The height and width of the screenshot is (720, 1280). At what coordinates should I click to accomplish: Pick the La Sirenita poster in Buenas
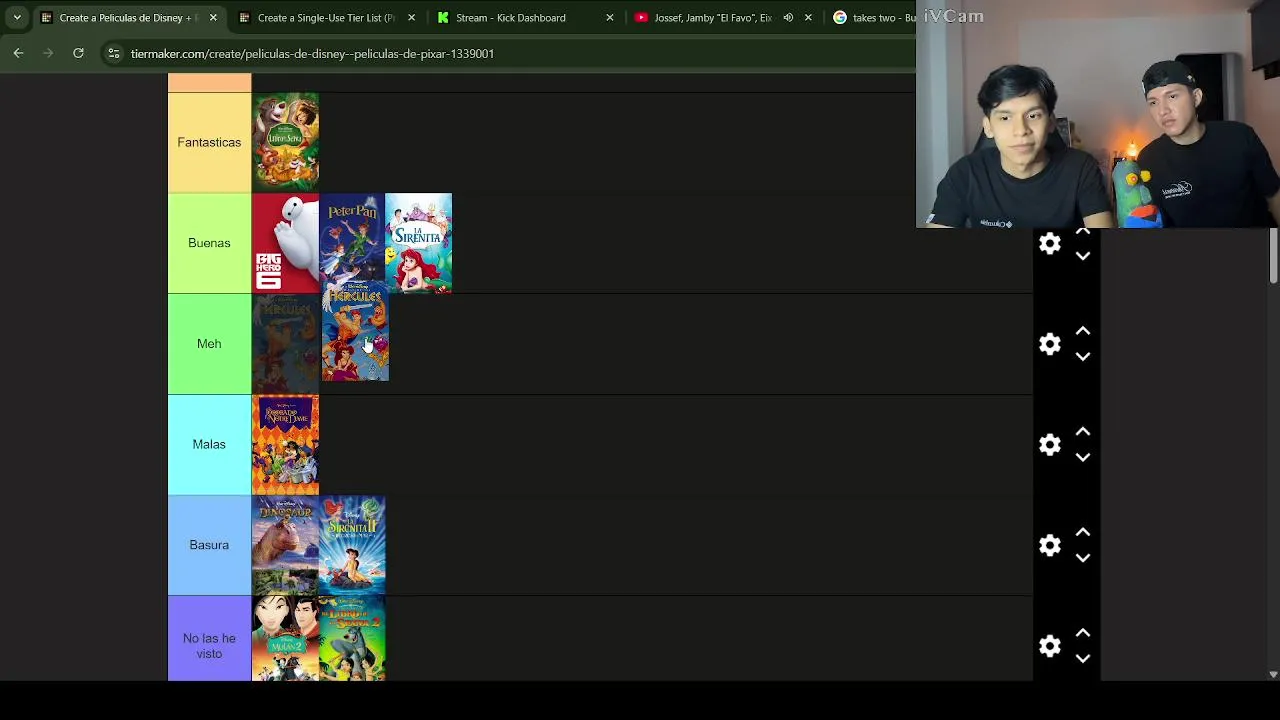pyautogui.click(x=418, y=243)
